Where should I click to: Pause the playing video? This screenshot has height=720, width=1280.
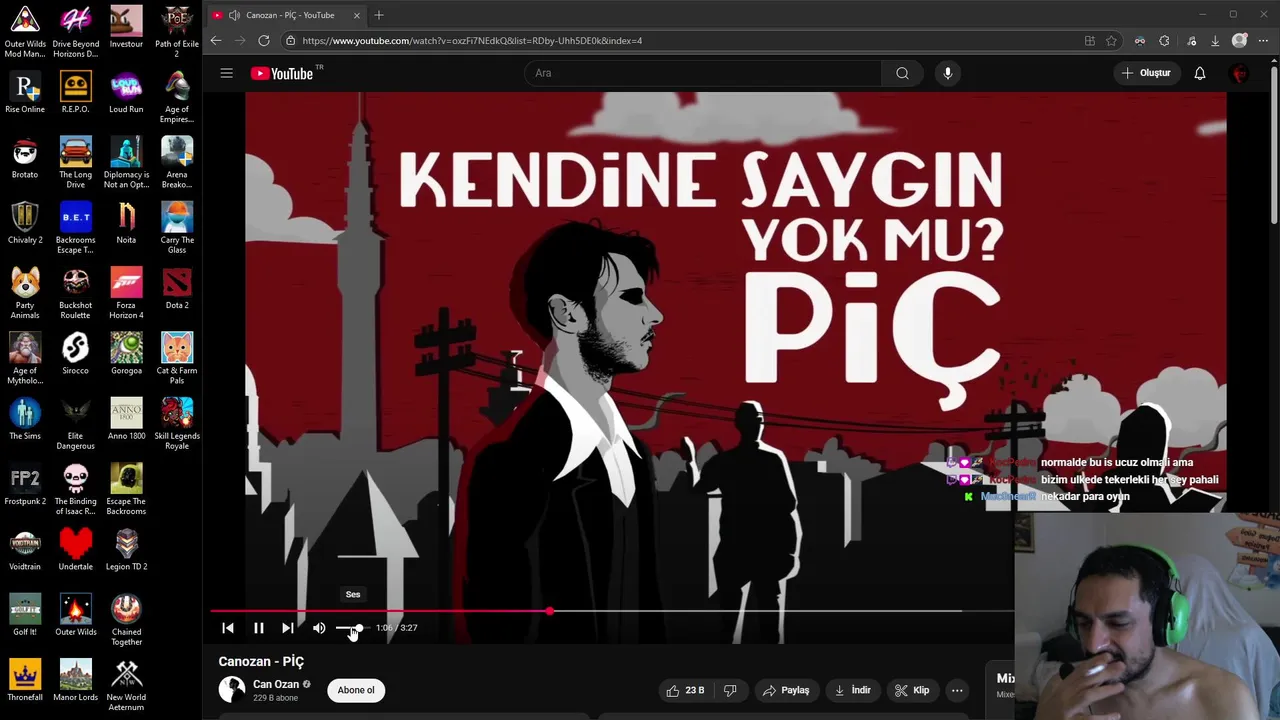coord(258,628)
